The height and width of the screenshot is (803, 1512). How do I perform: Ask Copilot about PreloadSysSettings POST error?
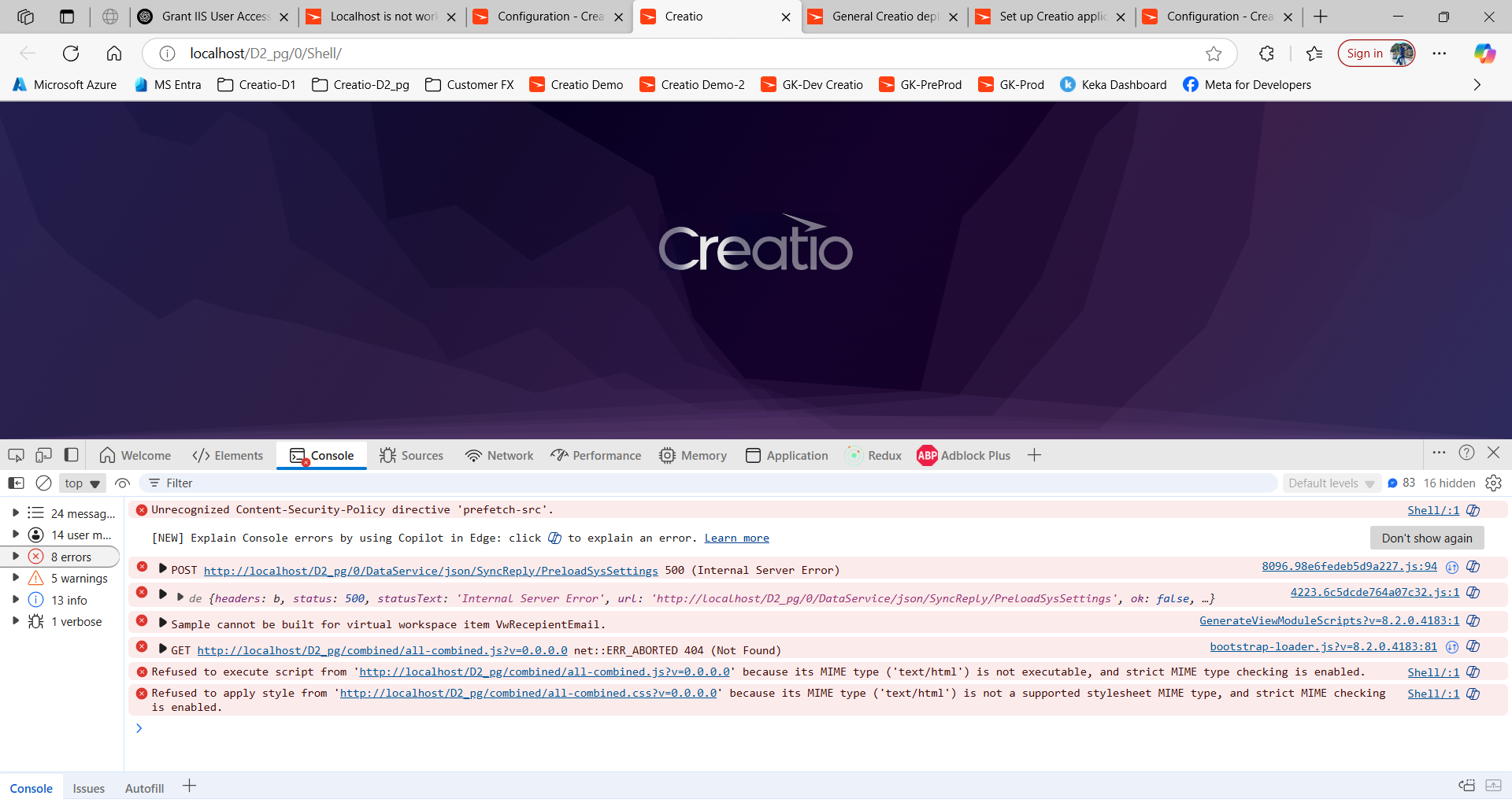pos(1473,567)
